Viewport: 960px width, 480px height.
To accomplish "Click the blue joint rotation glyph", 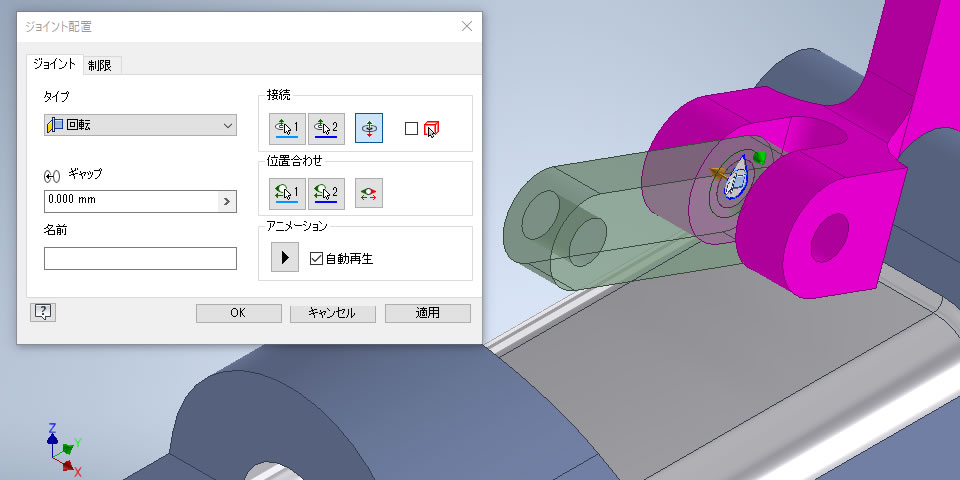I will click(736, 178).
